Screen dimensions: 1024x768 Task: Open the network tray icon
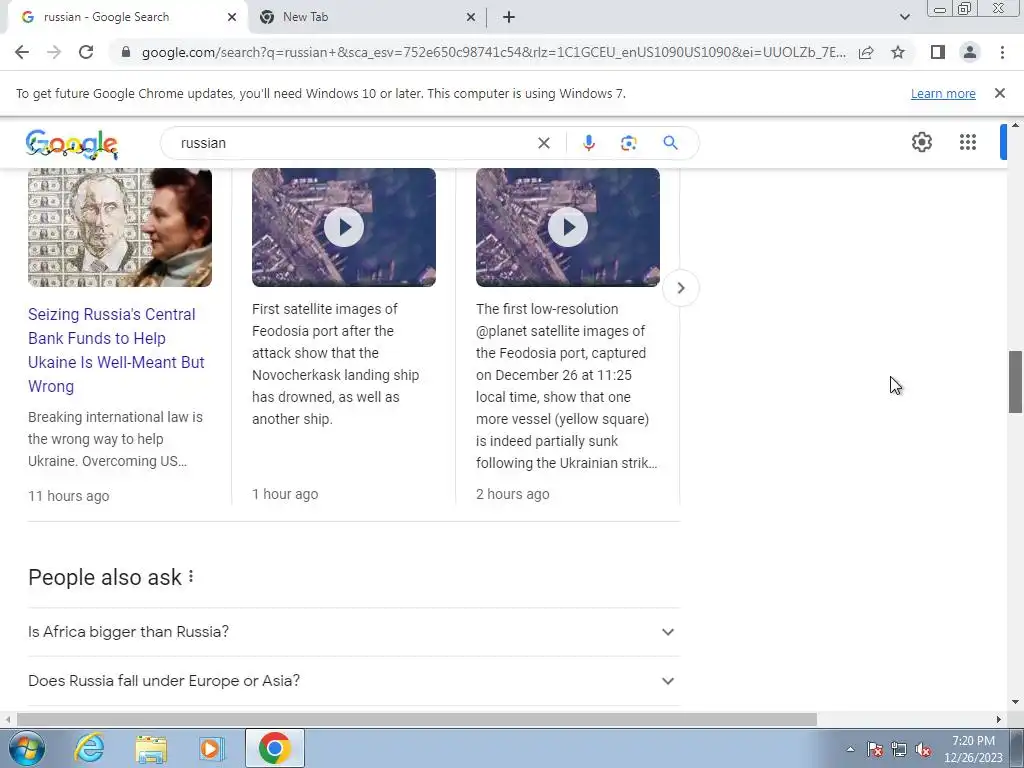[x=899, y=749]
